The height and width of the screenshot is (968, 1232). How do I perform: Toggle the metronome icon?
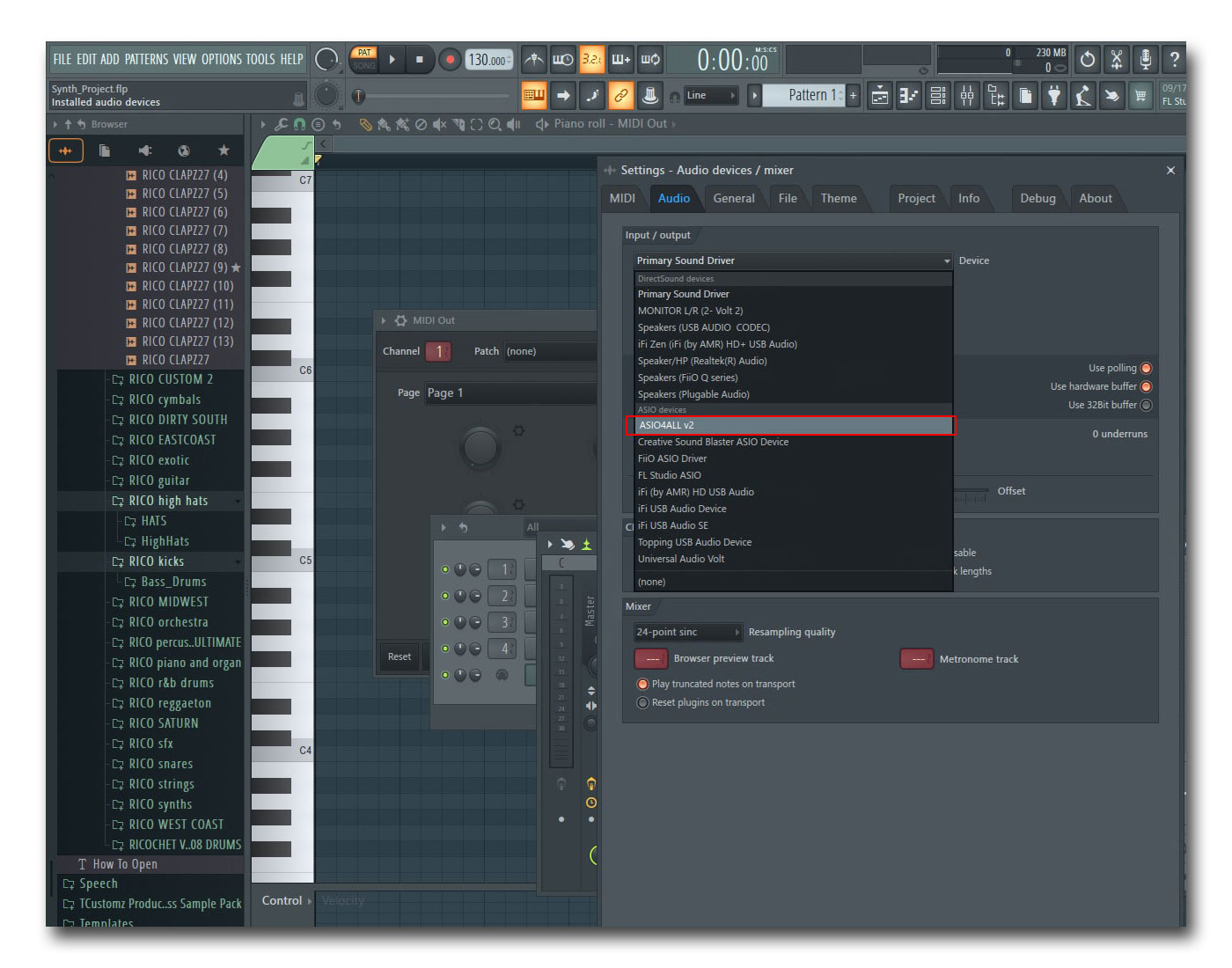pyautogui.click(x=533, y=60)
